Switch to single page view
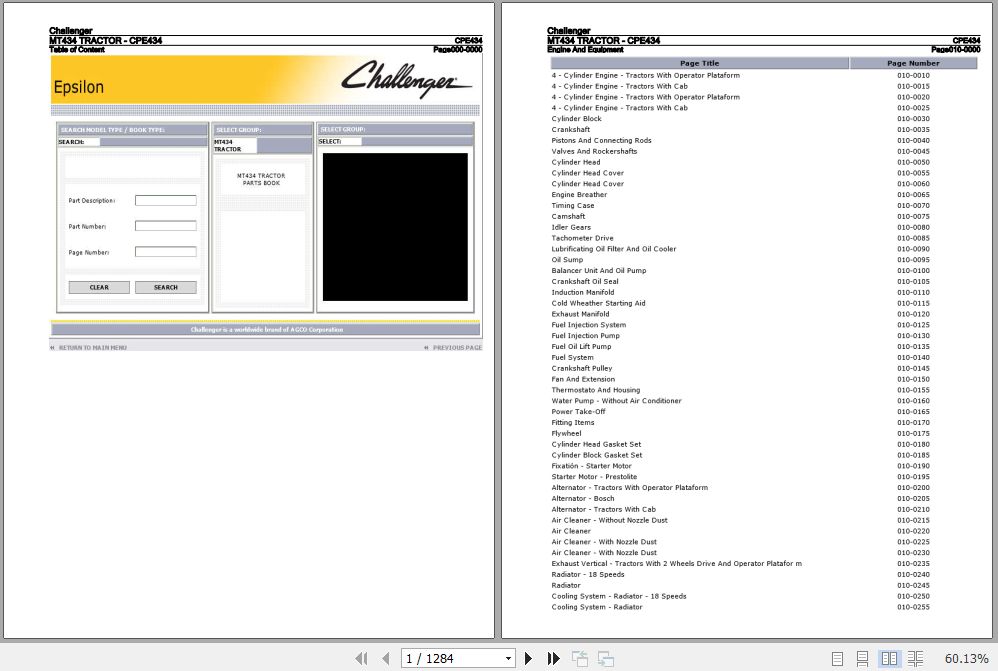998x671 pixels. pyautogui.click(x=838, y=658)
